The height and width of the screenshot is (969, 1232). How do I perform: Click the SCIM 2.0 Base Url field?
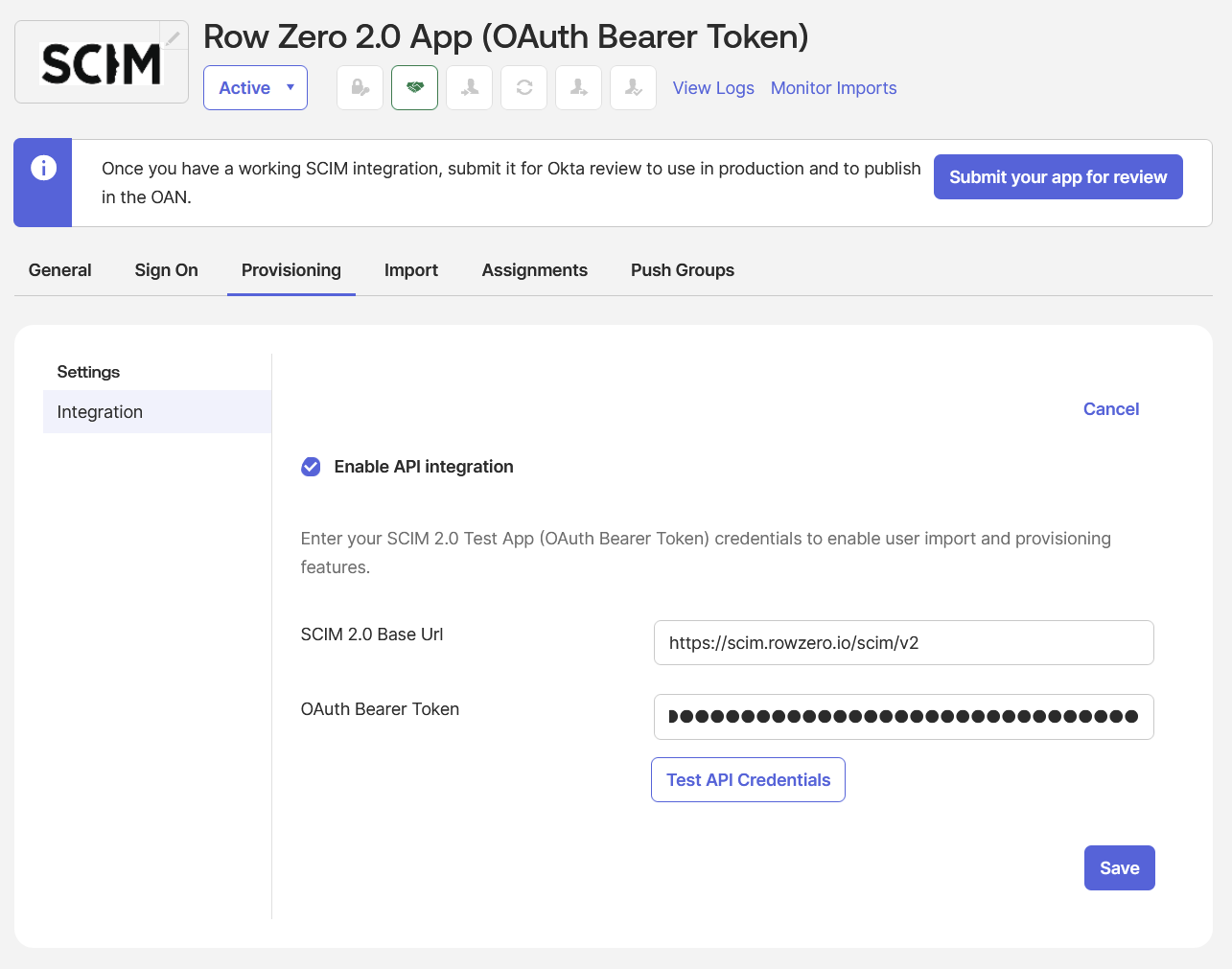pyautogui.click(x=903, y=643)
